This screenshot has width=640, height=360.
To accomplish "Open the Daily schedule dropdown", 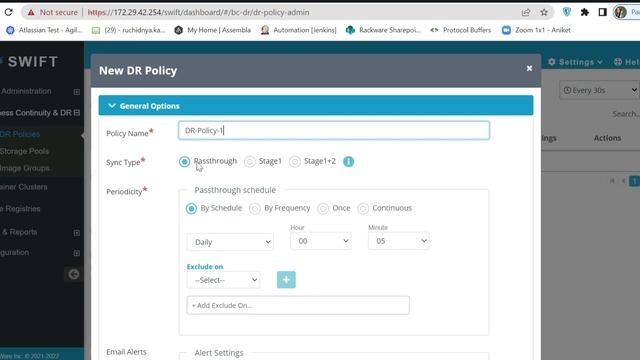I will 230,242.
